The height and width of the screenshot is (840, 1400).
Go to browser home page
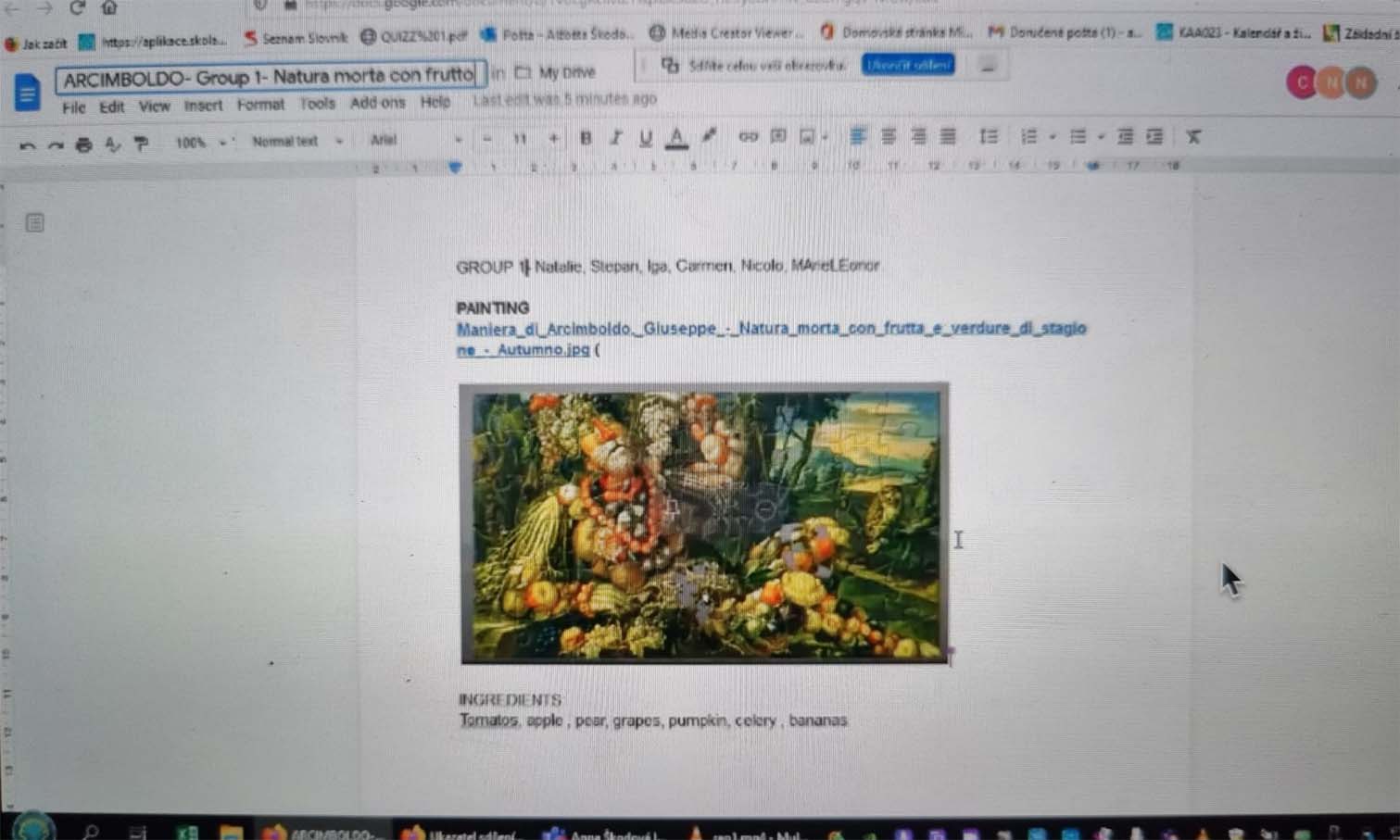pyautogui.click(x=109, y=7)
